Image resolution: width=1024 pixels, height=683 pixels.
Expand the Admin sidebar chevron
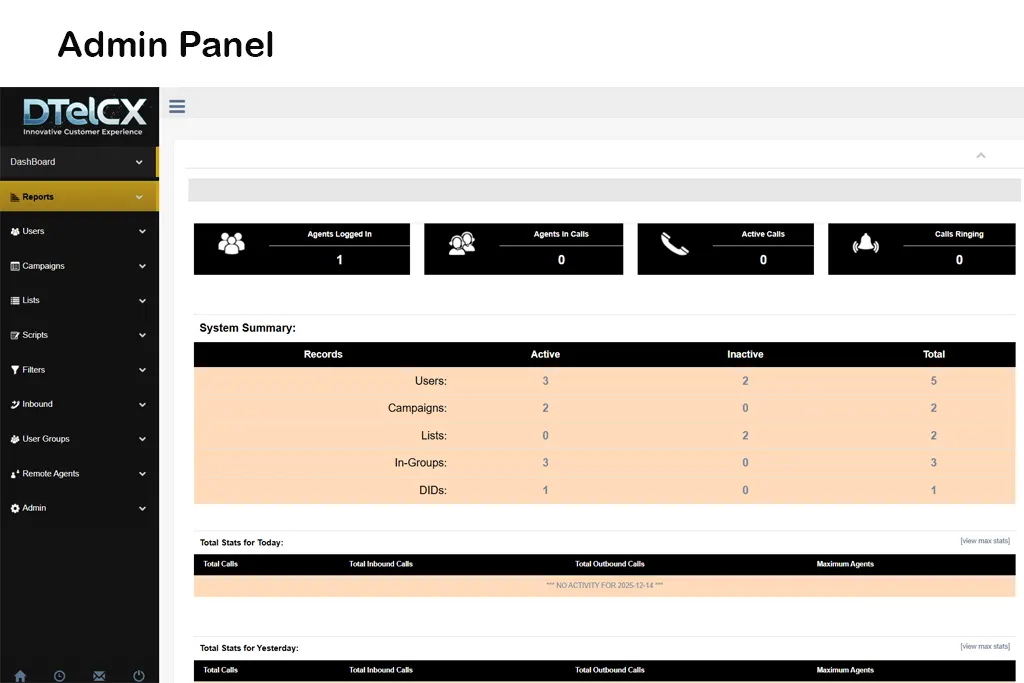(x=142, y=508)
